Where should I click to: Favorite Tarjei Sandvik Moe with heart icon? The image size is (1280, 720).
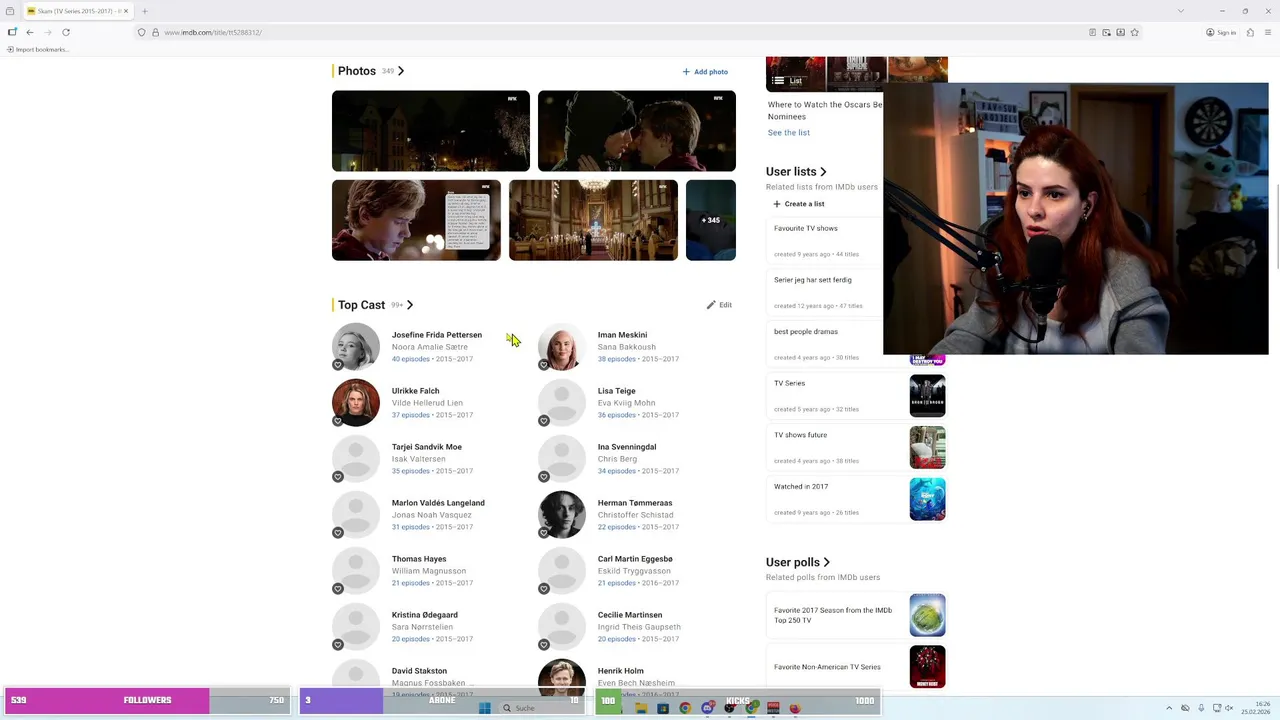(x=338, y=477)
